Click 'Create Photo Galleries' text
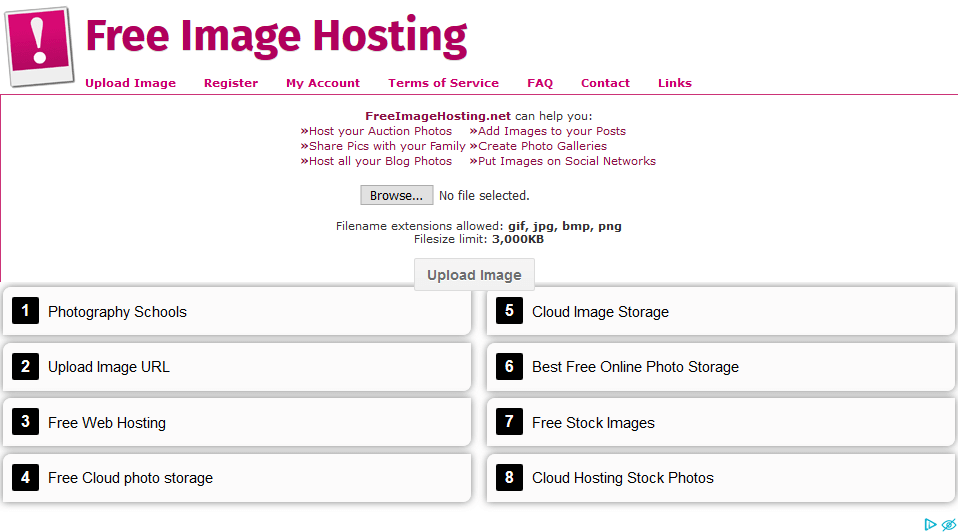 point(543,146)
